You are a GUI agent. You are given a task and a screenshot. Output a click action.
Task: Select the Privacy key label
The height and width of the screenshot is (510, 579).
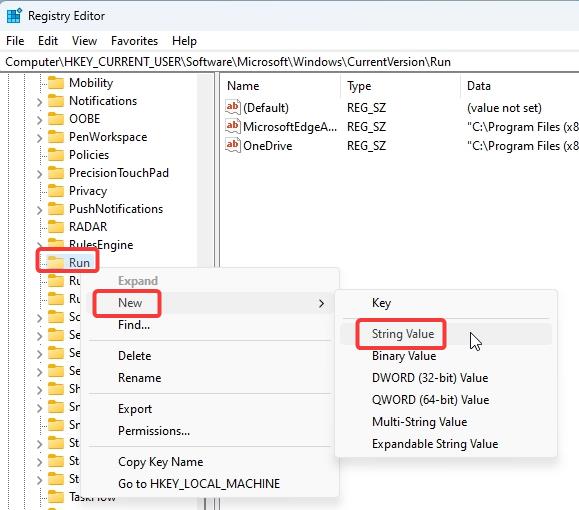[x=88, y=191]
